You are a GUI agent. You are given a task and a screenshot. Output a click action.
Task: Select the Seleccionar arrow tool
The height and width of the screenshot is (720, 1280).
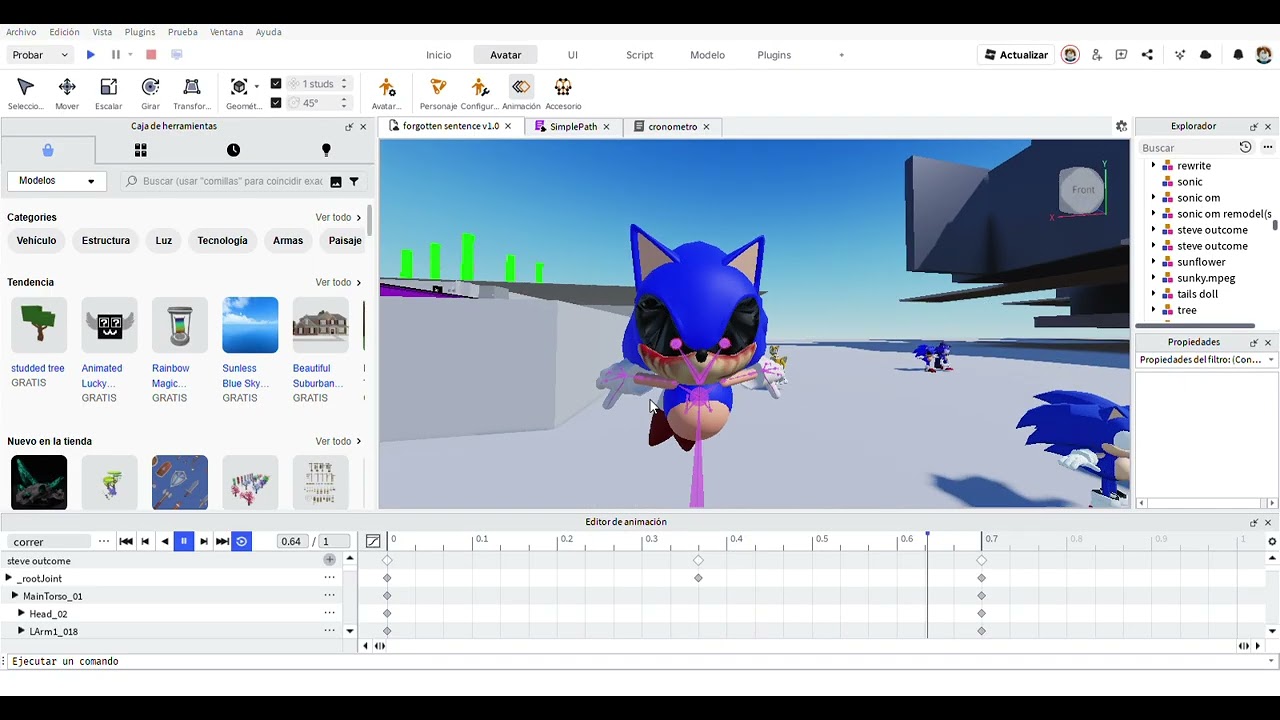click(x=26, y=93)
